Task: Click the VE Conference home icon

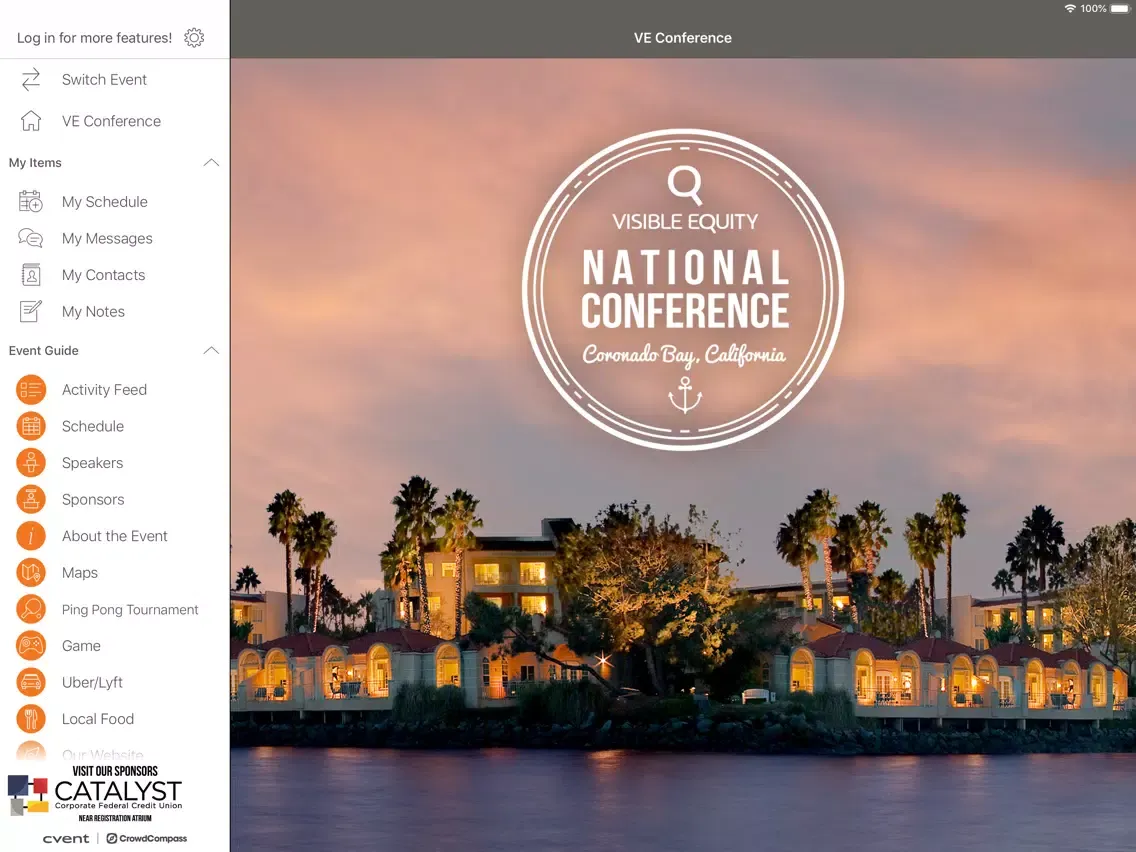Action: (30, 121)
